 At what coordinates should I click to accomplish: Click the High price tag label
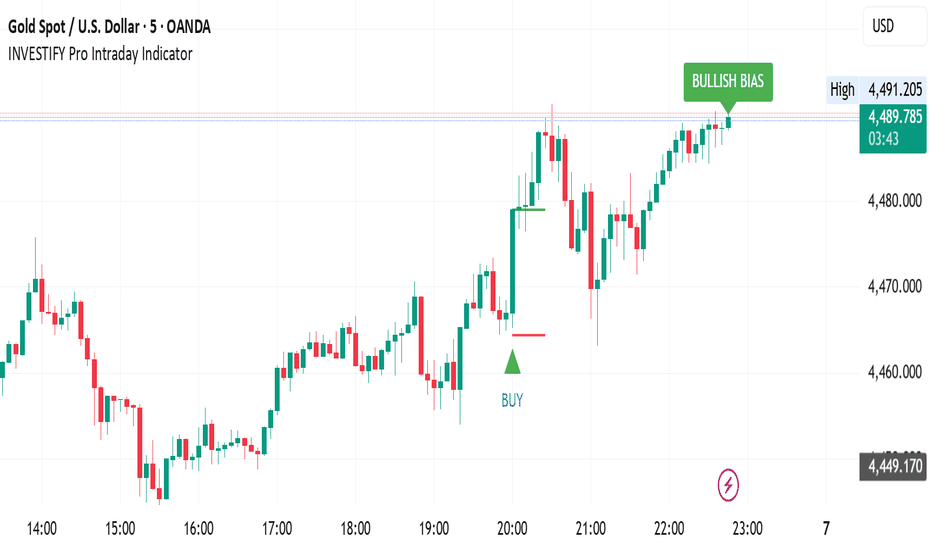[x=842, y=90]
